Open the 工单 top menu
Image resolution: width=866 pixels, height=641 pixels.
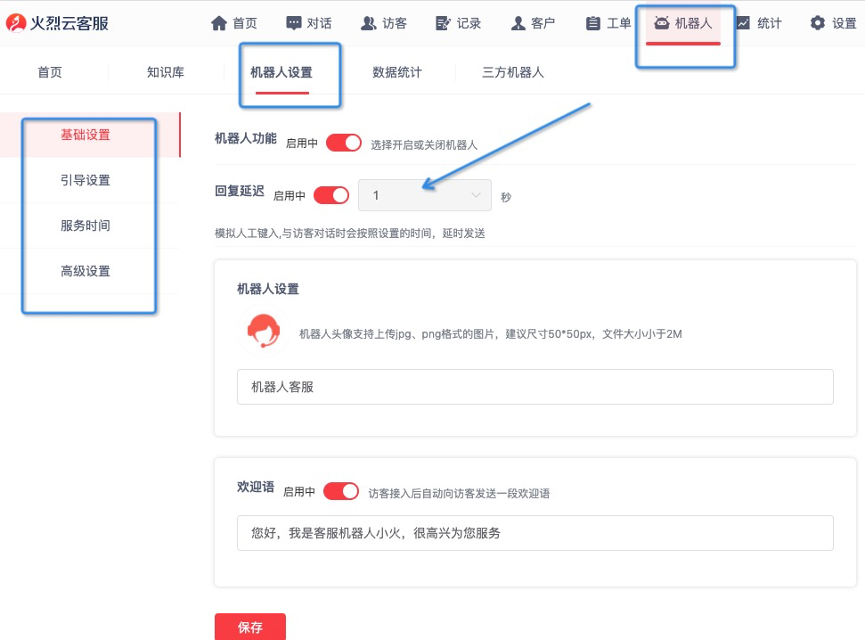coord(608,23)
